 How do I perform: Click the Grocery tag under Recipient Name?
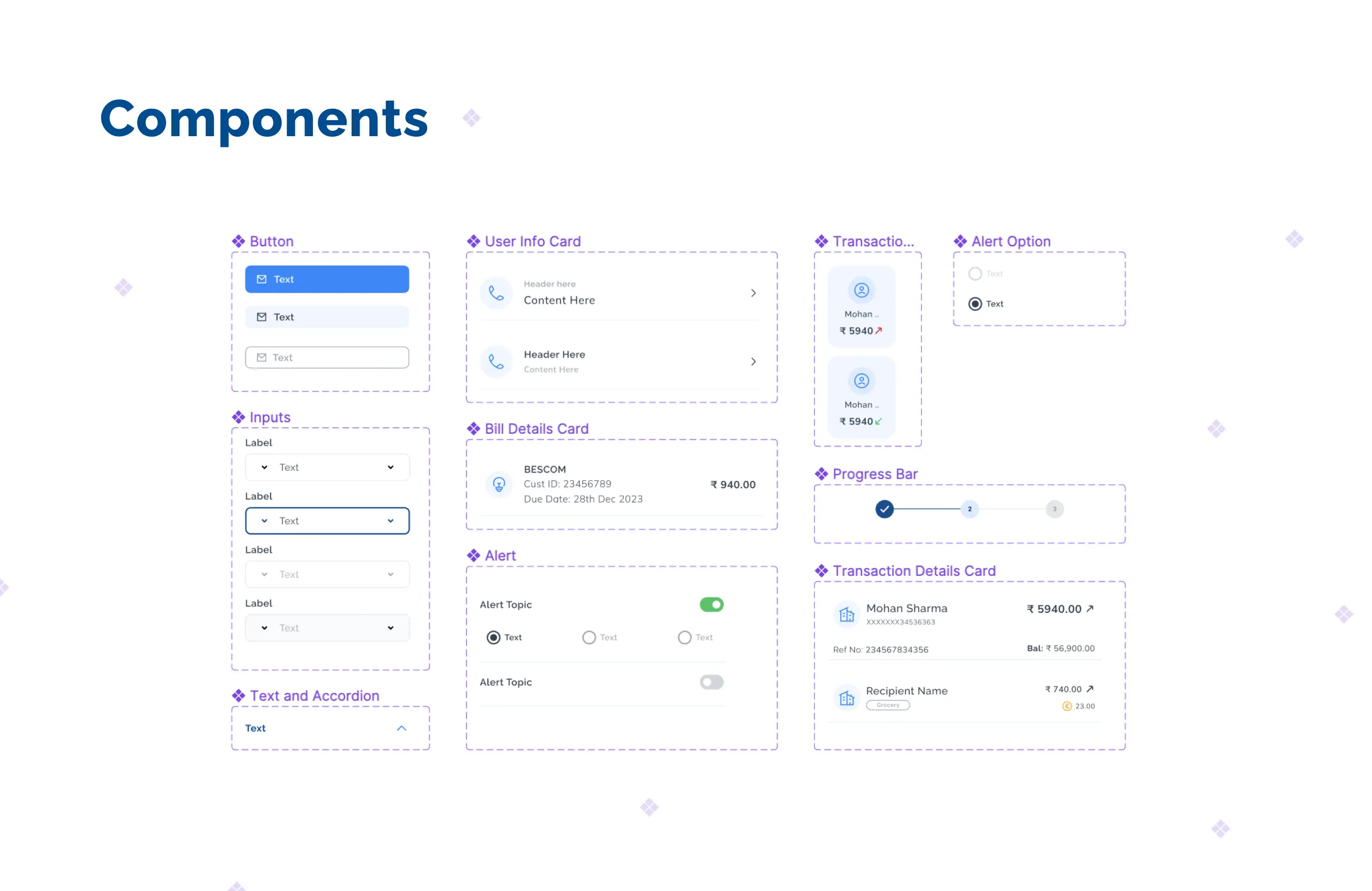click(888, 705)
